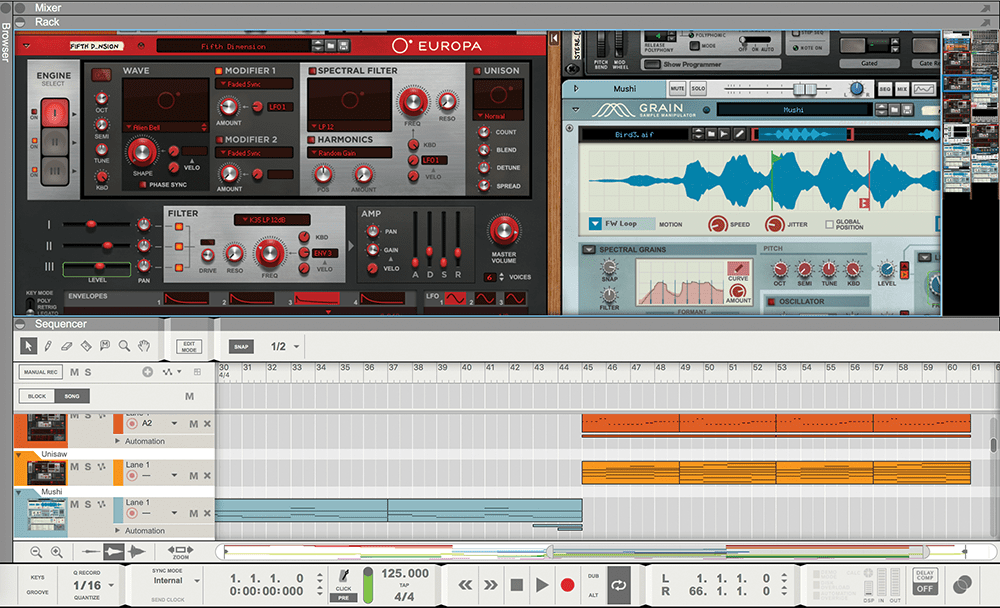This screenshot has height=608, width=1000.
Task: Mute the Mushi device in rack
Action: point(677,89)
